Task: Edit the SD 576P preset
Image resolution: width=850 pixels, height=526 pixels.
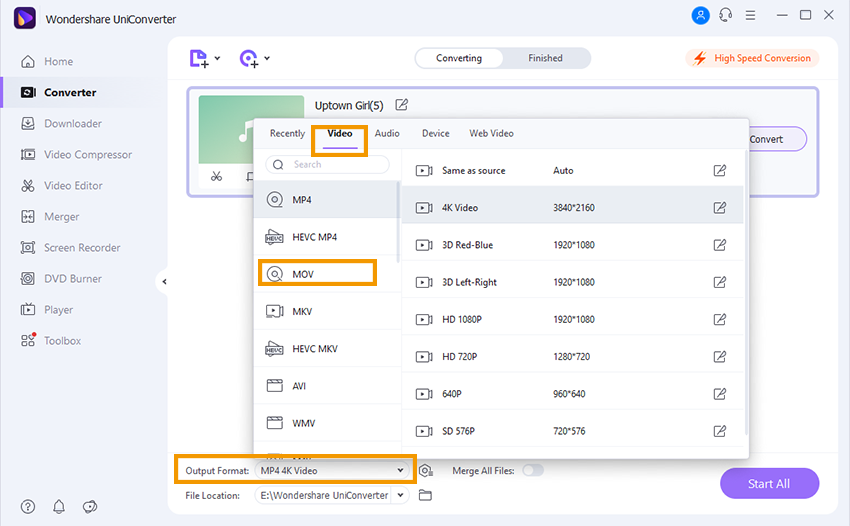Action: point(719,431)
